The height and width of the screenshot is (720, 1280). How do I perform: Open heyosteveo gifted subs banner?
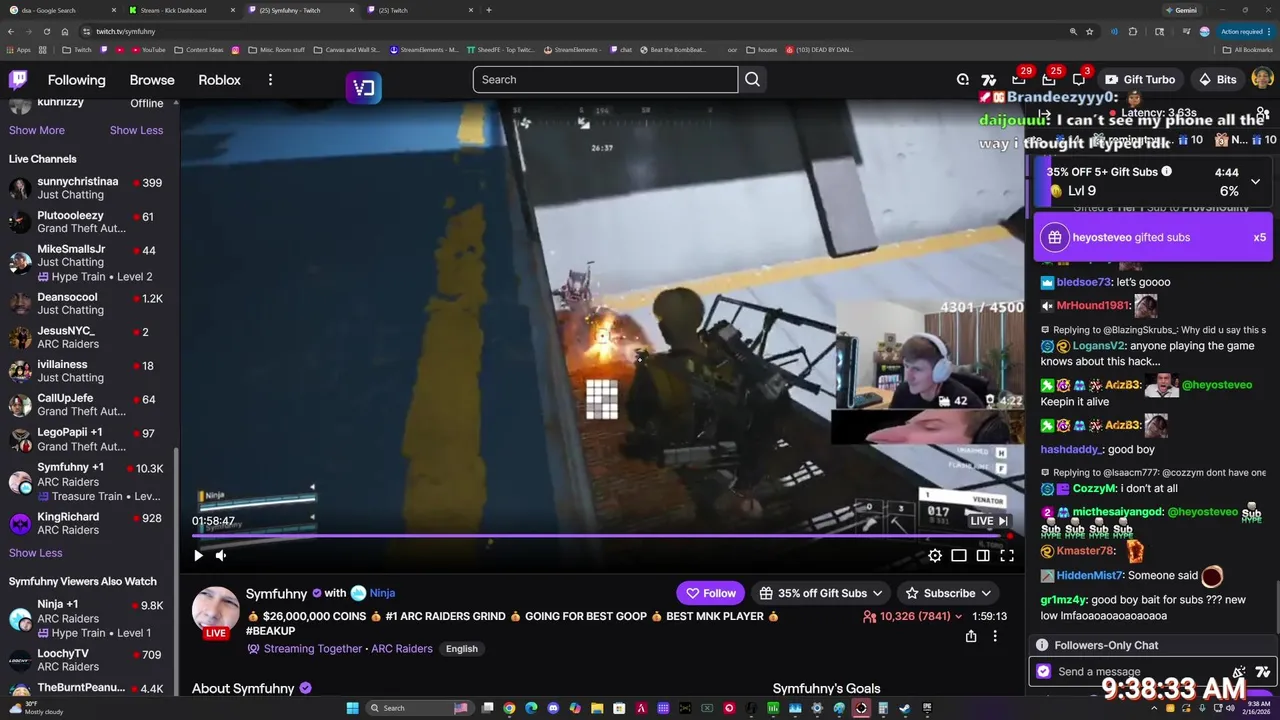[x=1153, y=237]
